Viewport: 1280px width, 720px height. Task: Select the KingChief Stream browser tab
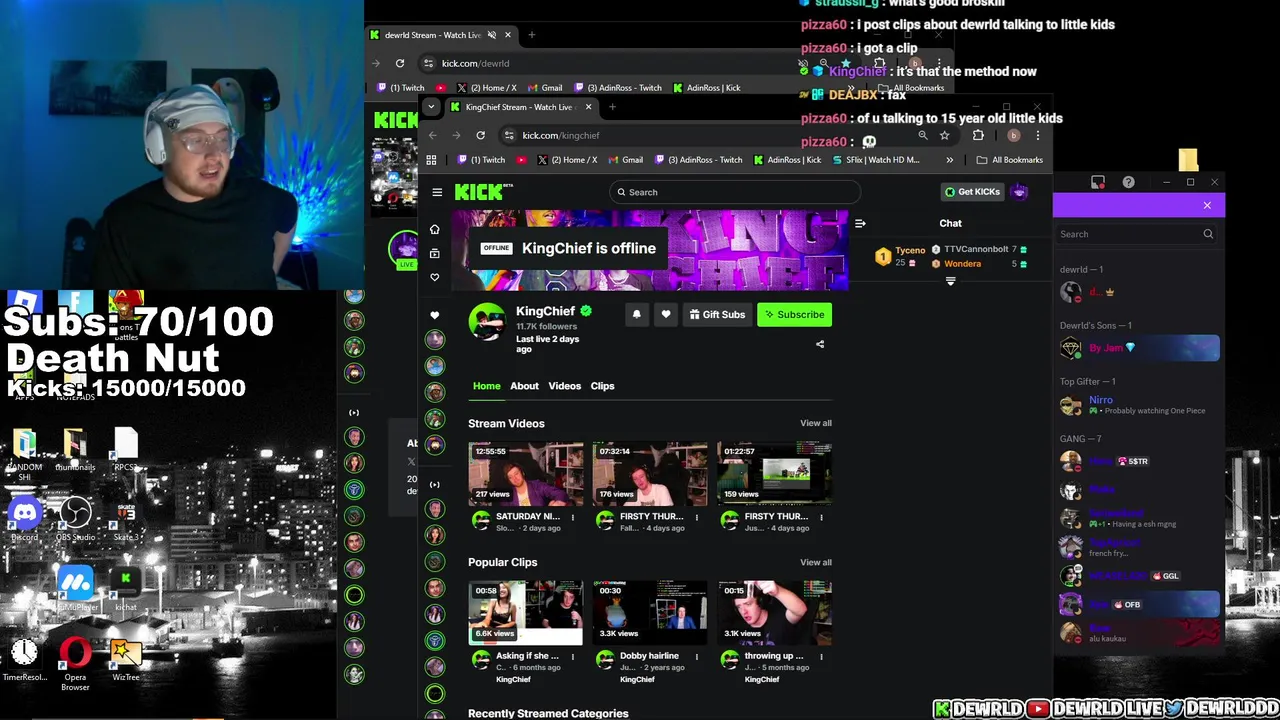(x=520, y=107)
